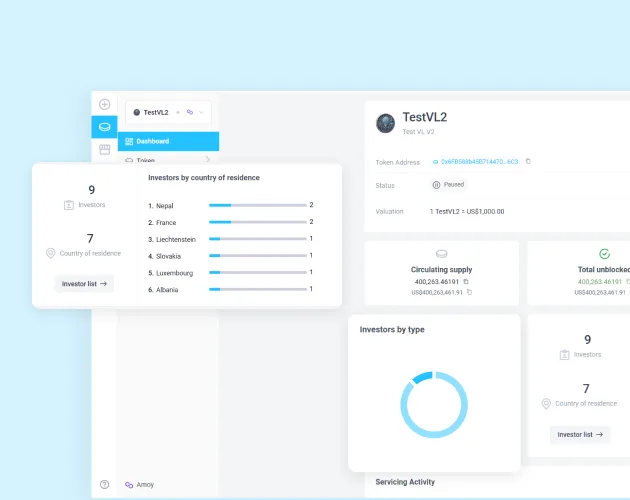Click the green Total unblocked amount
This screenshot has height=500, width=630.
[x=600, y=282]
